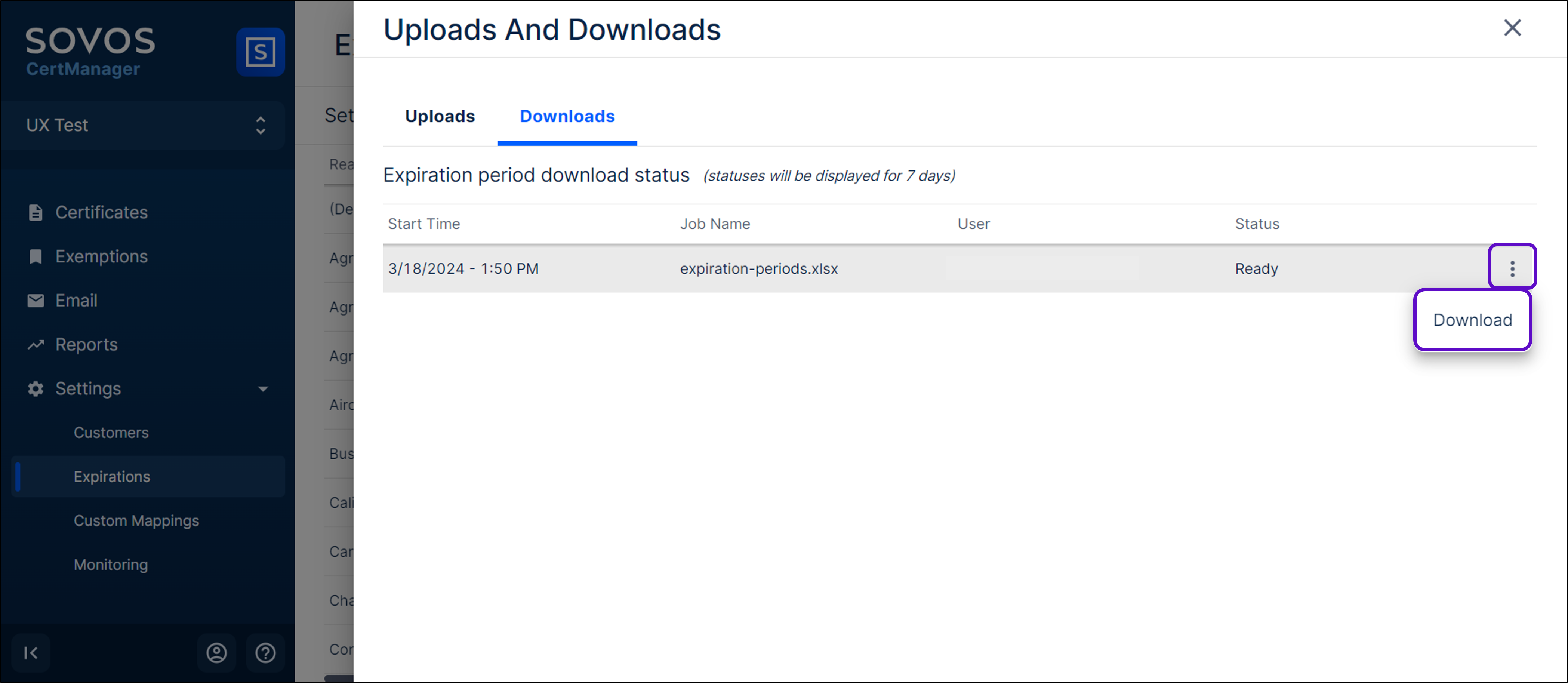The width and height of the screenshot is (1568, 683).
Task: Open the help question mark icon
Action: [x=265, y=653]
